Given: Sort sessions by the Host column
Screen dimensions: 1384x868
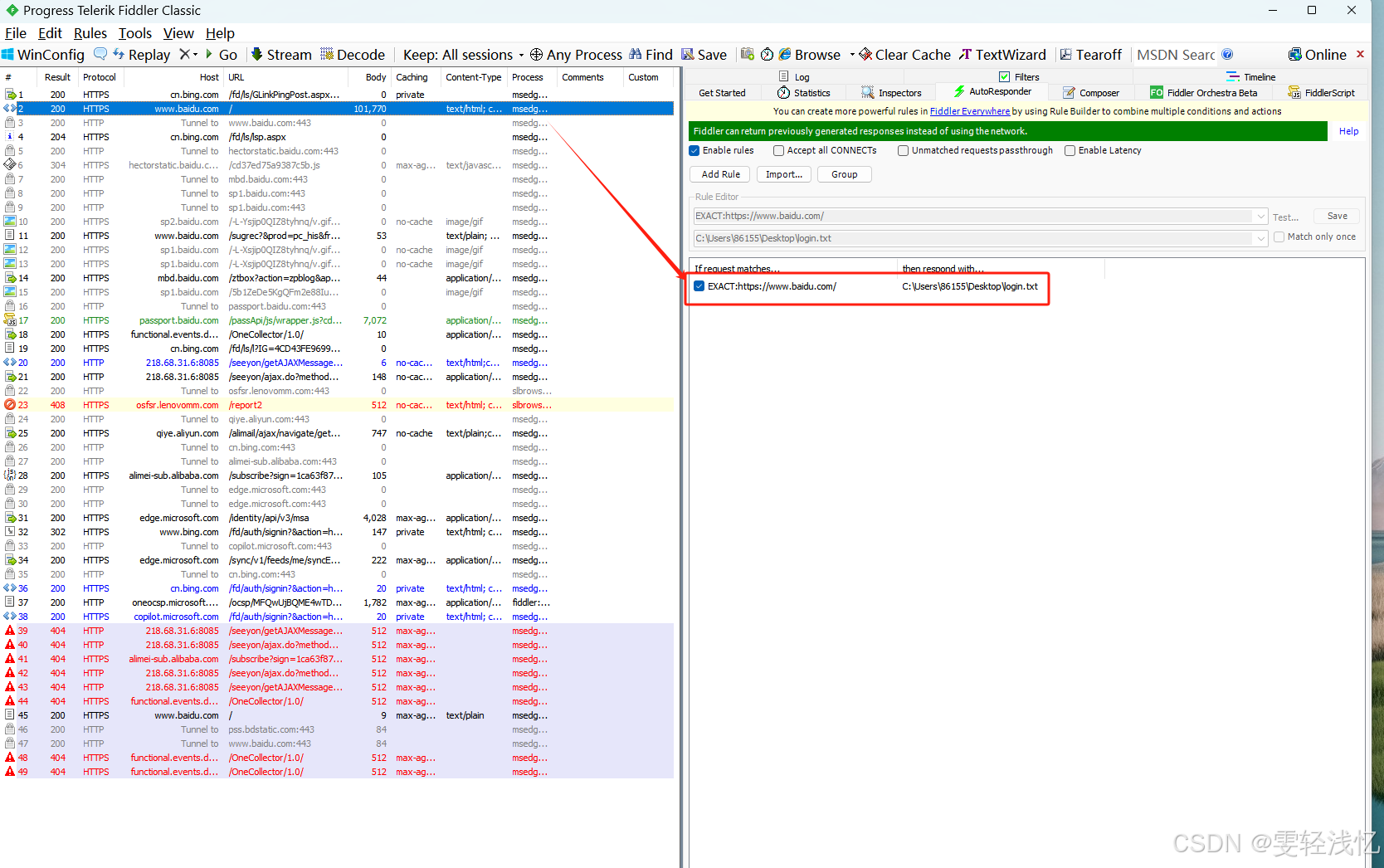Looking at the screenshot, I should point(173,77).
